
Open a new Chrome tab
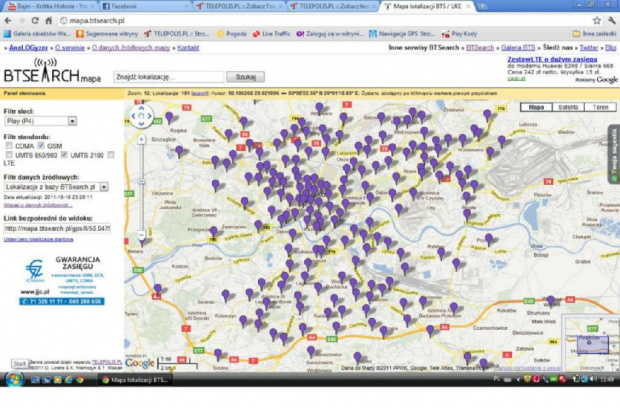[482, 6]
